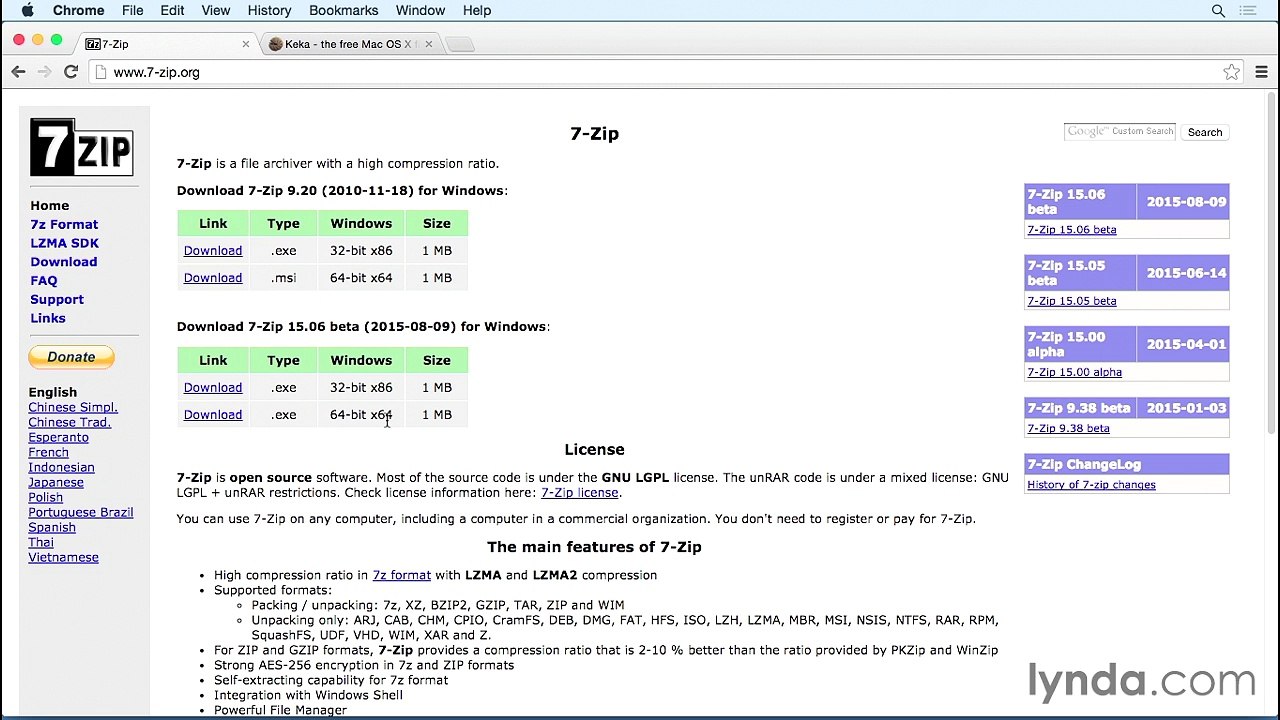Image resolution: width=1280 pixels, height=720 pixels.
Task: Open the Help menu
Action: tap(477, 10)
